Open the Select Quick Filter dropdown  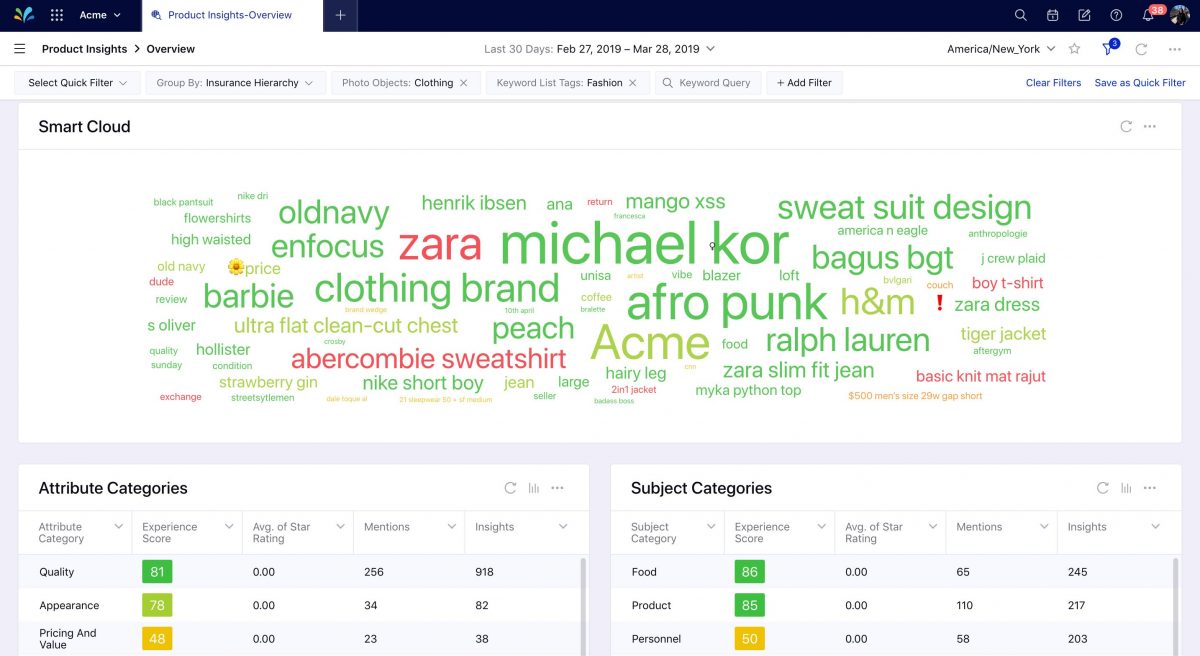click(76, 83)
